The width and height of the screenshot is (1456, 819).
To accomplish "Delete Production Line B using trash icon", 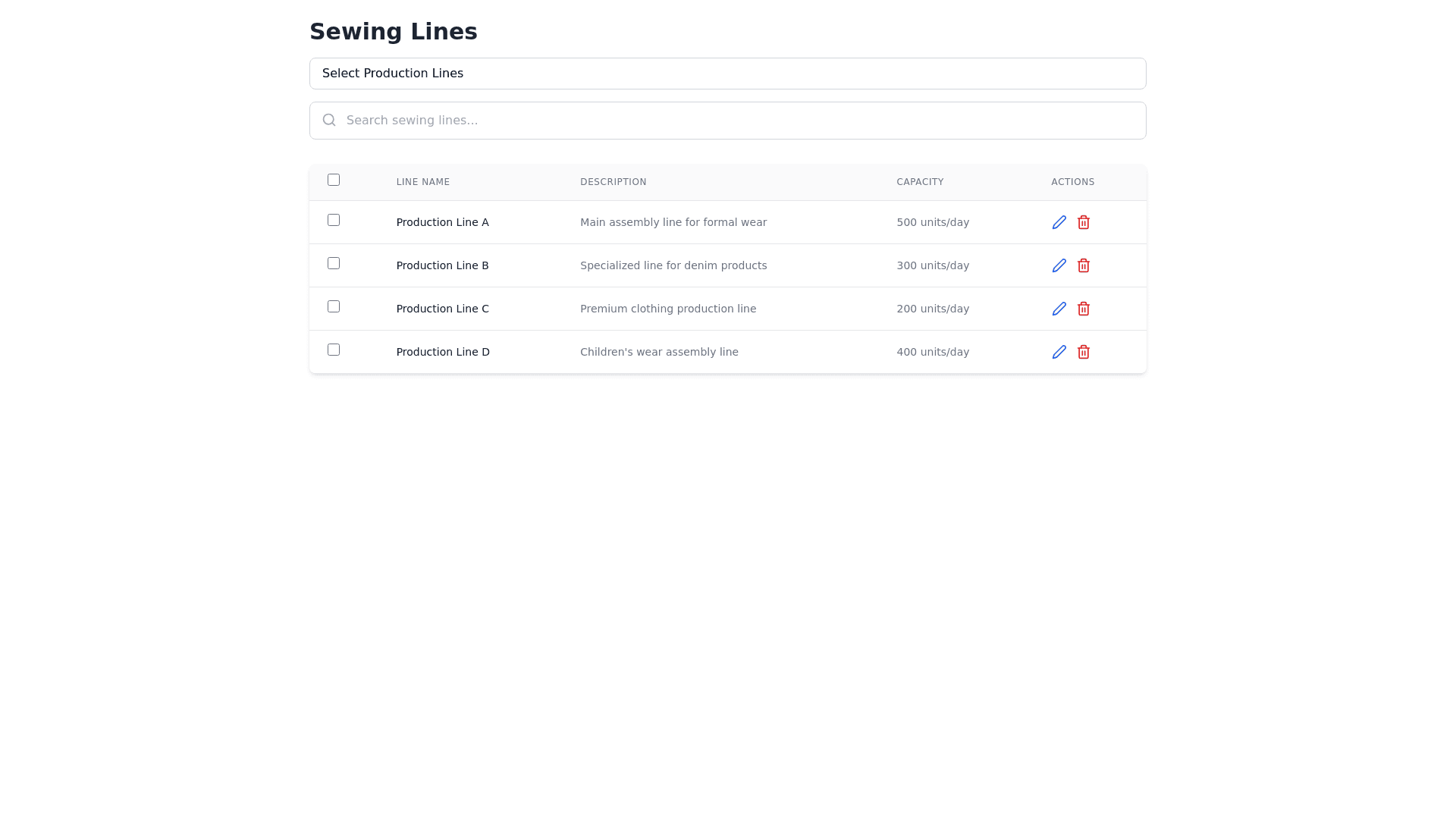I will (x=1083, y=265).
